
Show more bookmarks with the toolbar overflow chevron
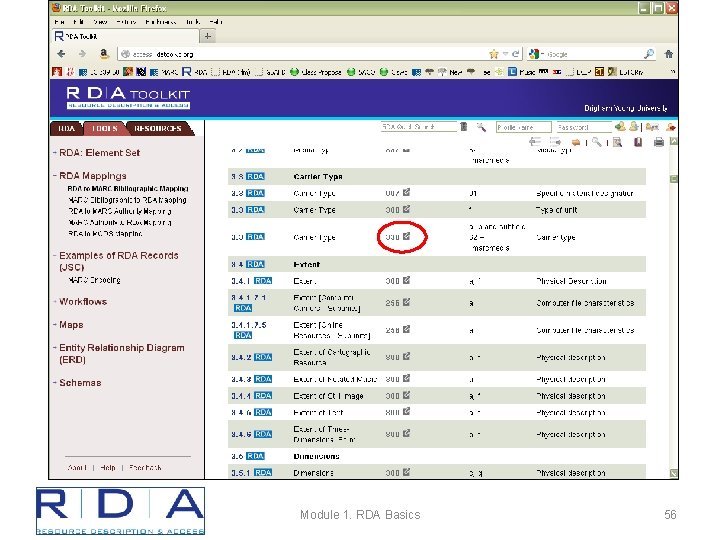pos(672,72)
